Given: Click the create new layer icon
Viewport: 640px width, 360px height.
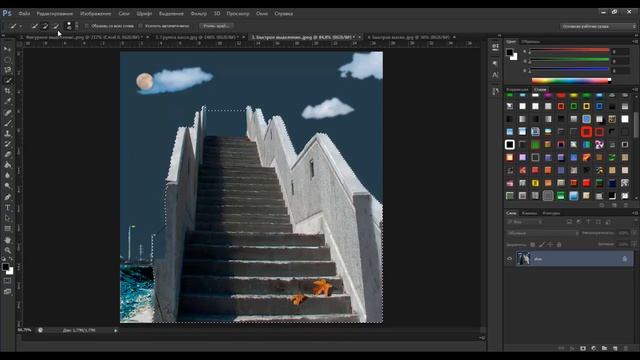Looking at the screenshot, I should (615, 348).
